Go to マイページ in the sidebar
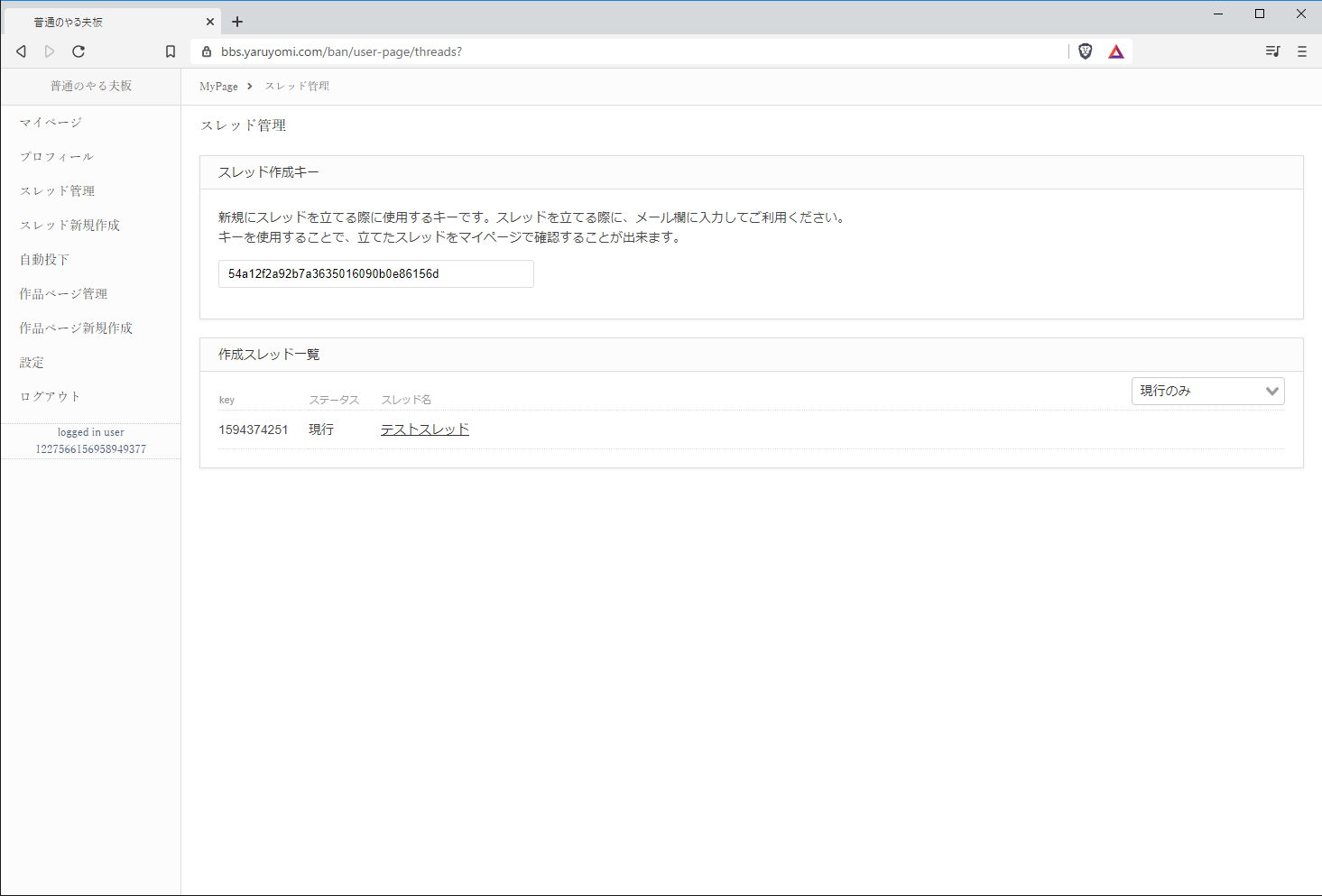 [51, 122]
